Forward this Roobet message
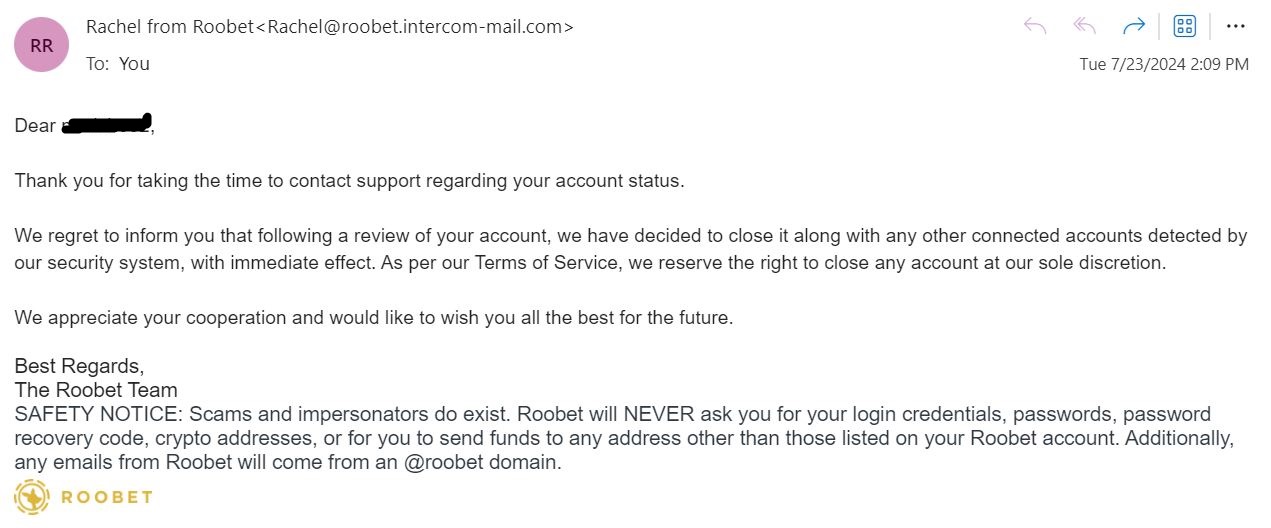The height and width of the screenshot is (528, 1271). pos(1134,27)
